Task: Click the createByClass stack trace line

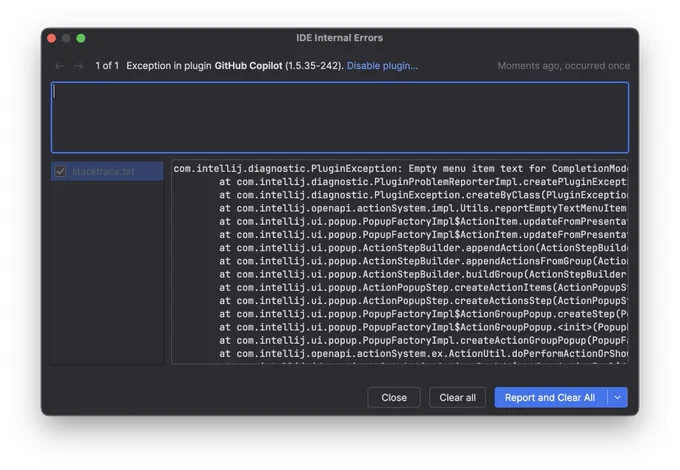Action: click(423, 195)
